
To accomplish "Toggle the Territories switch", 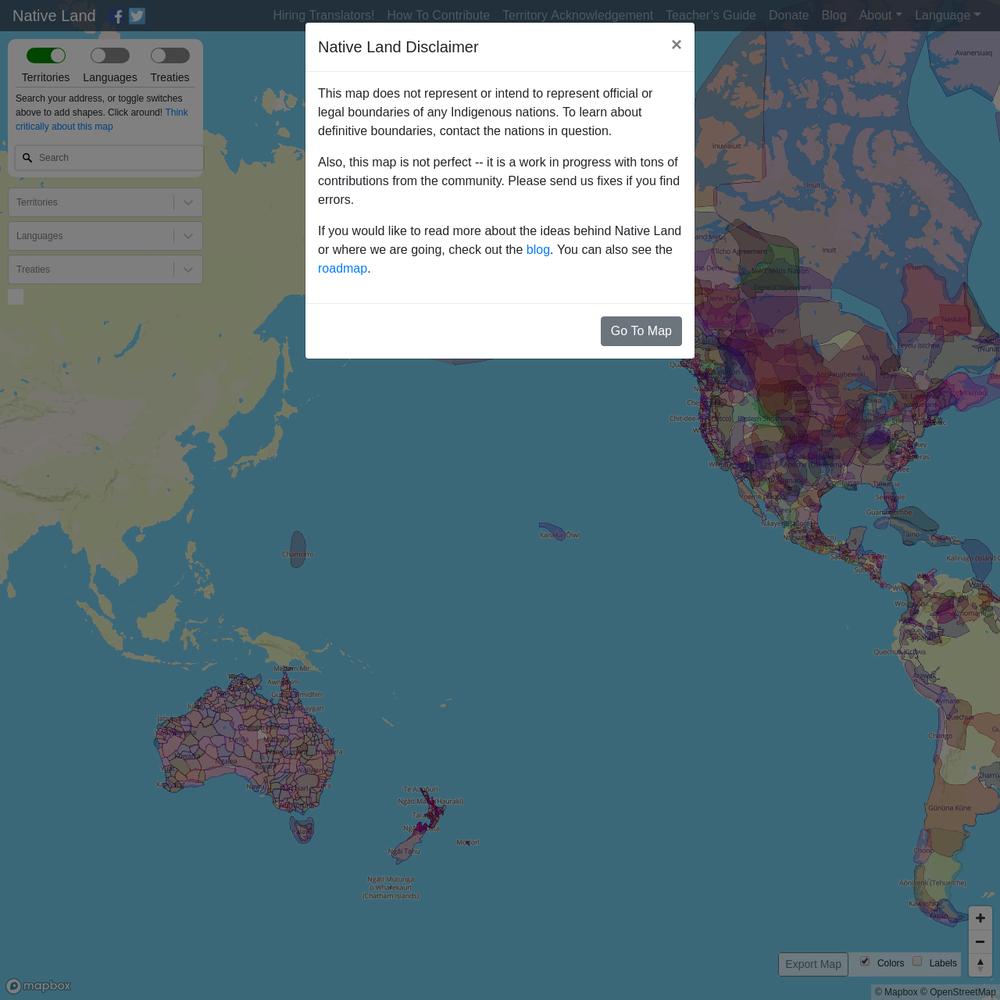I will pyautogui.click(x=46, y=55).
